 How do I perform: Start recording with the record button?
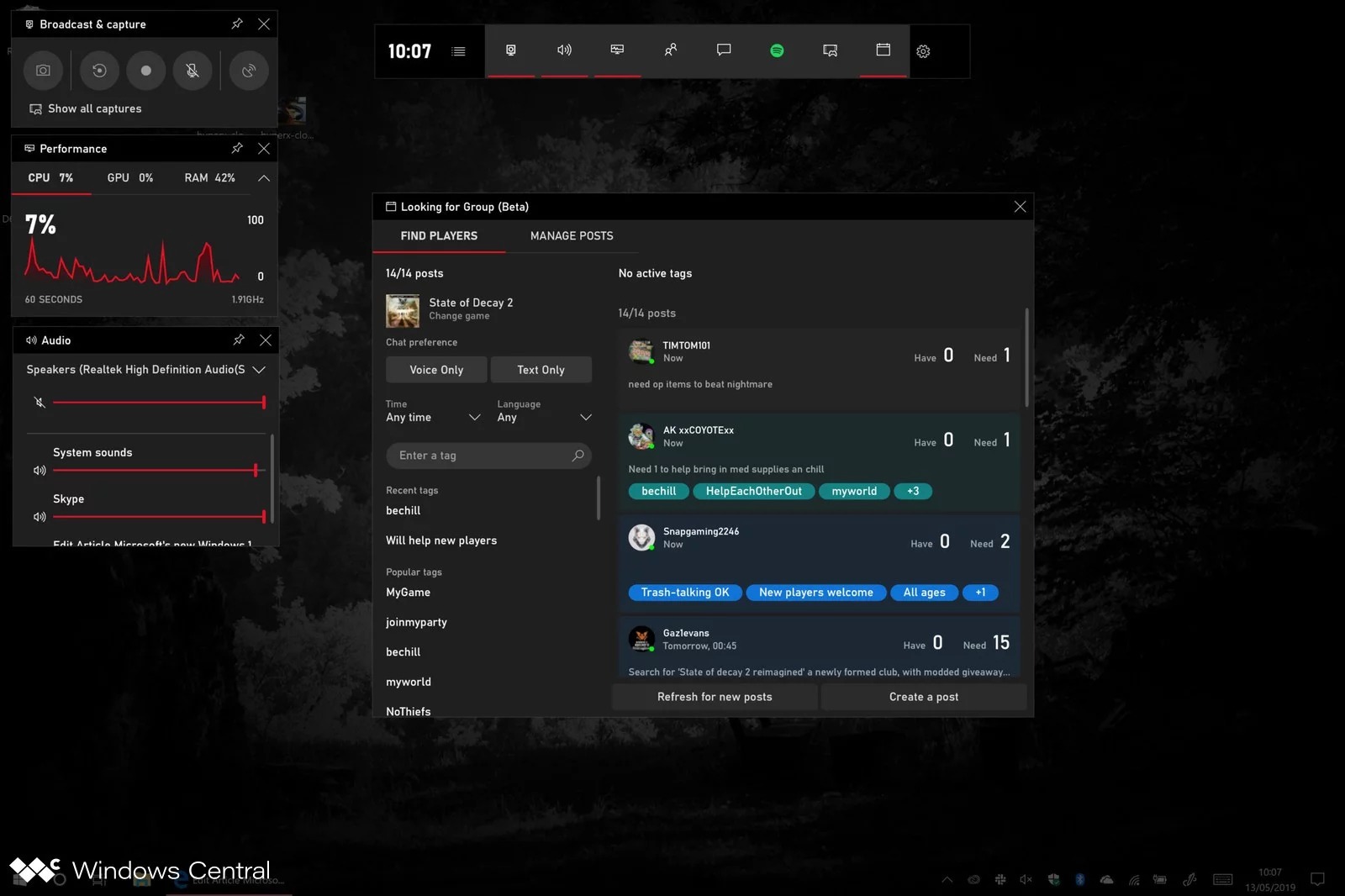pyautogui.click(x=146, y=71)
